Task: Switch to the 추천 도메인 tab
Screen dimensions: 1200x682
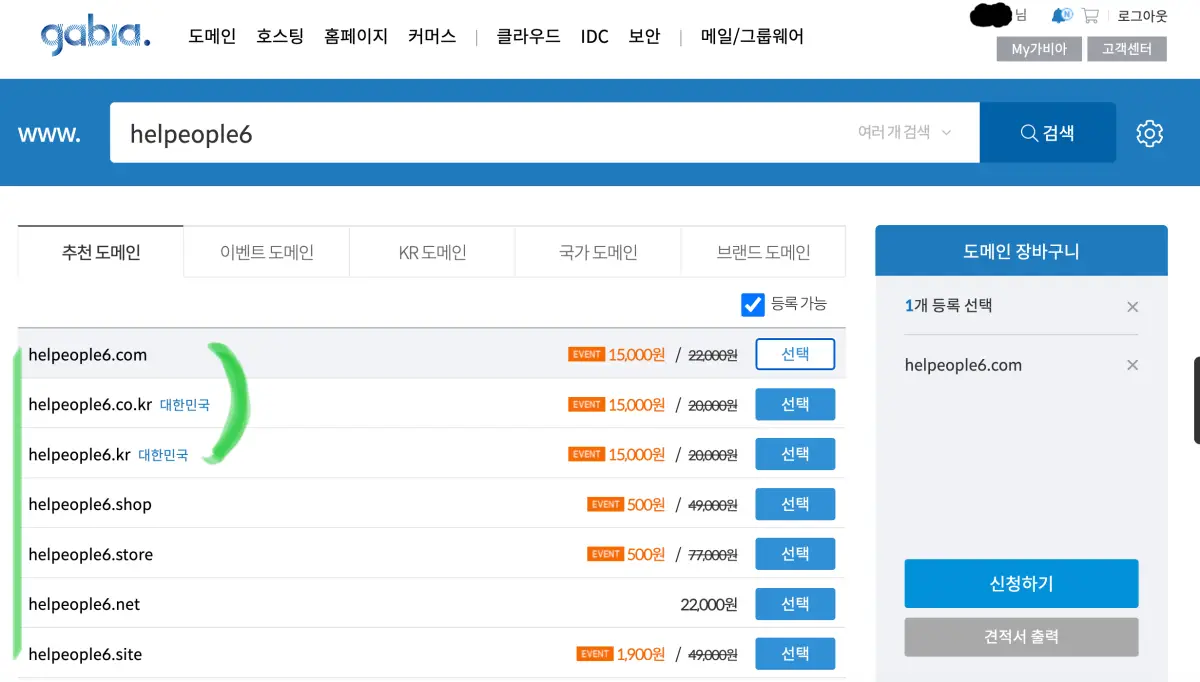Action: pyautogui.click(x=101, y=252)
